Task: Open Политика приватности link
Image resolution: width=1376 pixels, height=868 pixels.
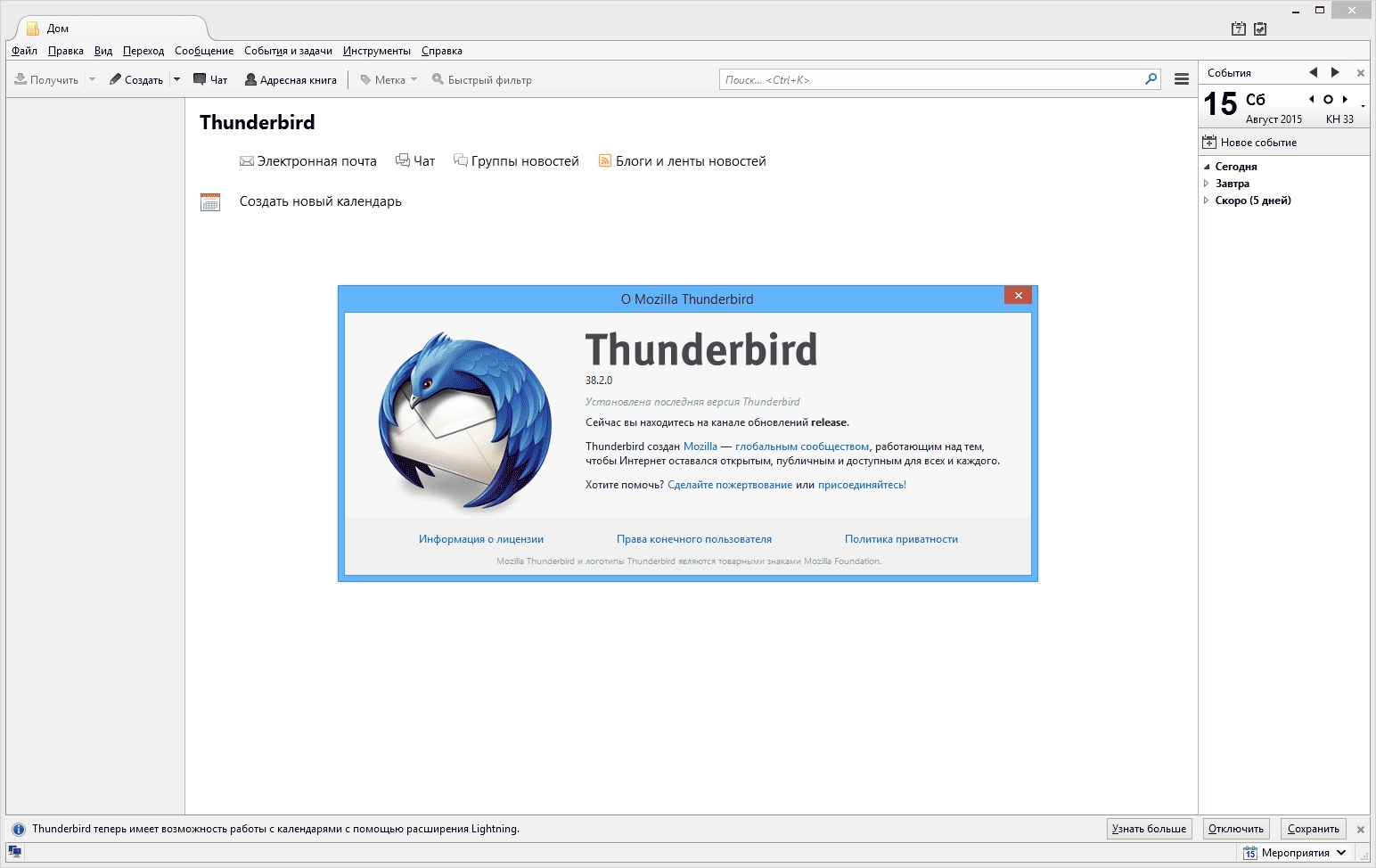Action: [901, 539]
